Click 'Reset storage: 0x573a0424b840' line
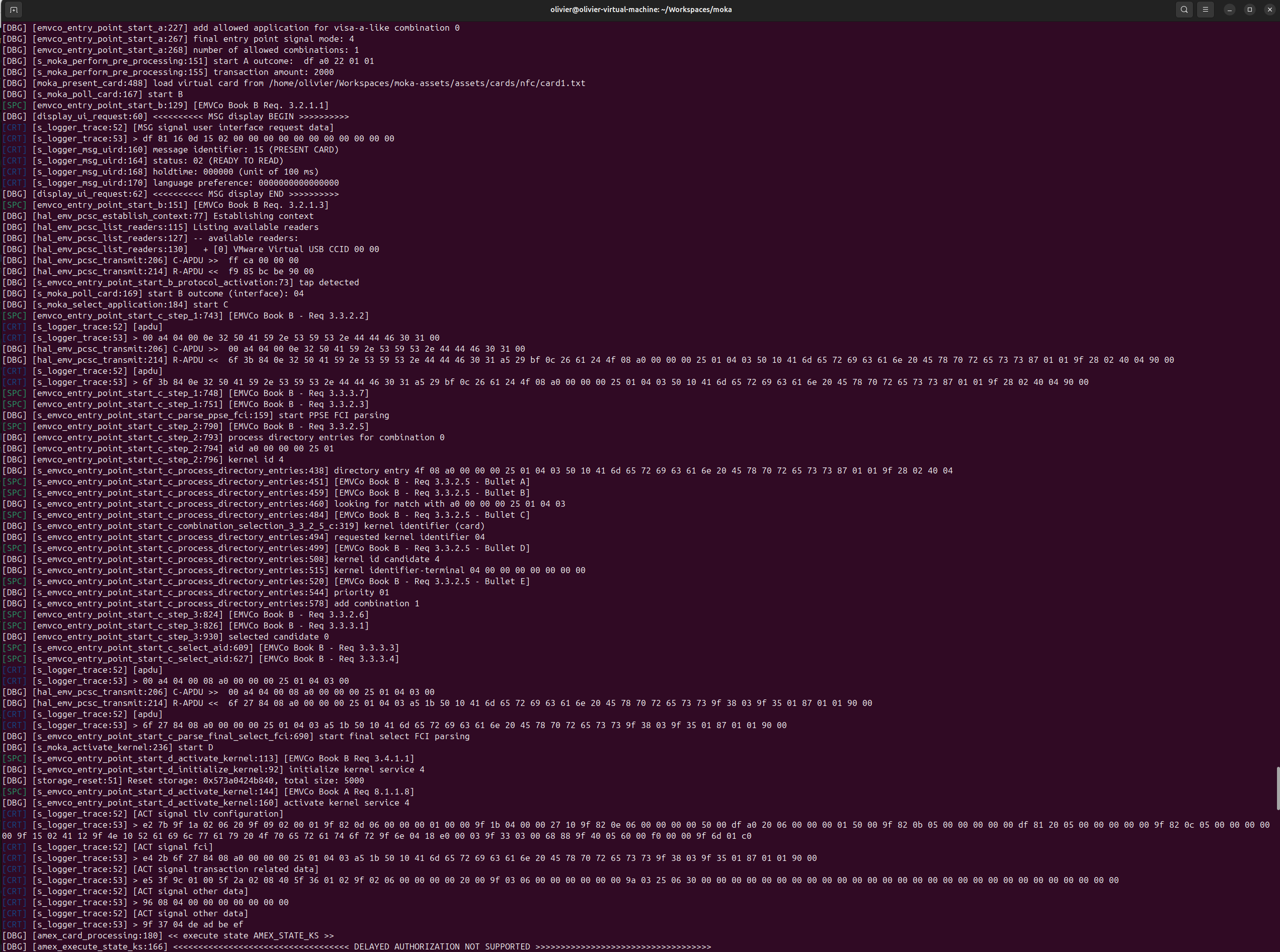The width and height of the screenshot is (1280, 952). (183, 781)
